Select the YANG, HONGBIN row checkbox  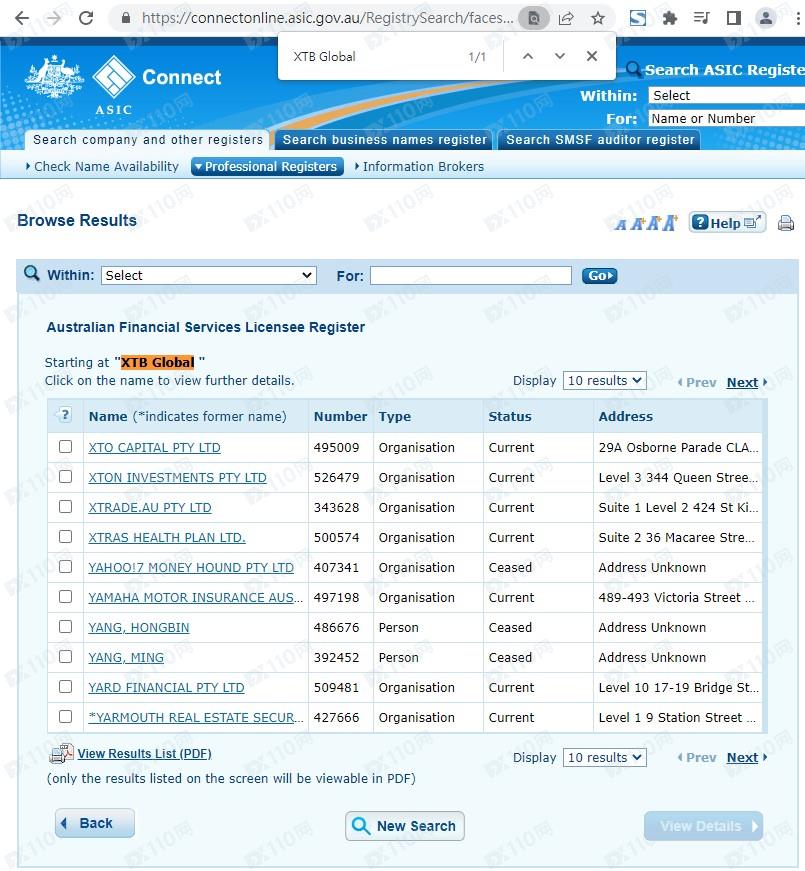(66, 627)
